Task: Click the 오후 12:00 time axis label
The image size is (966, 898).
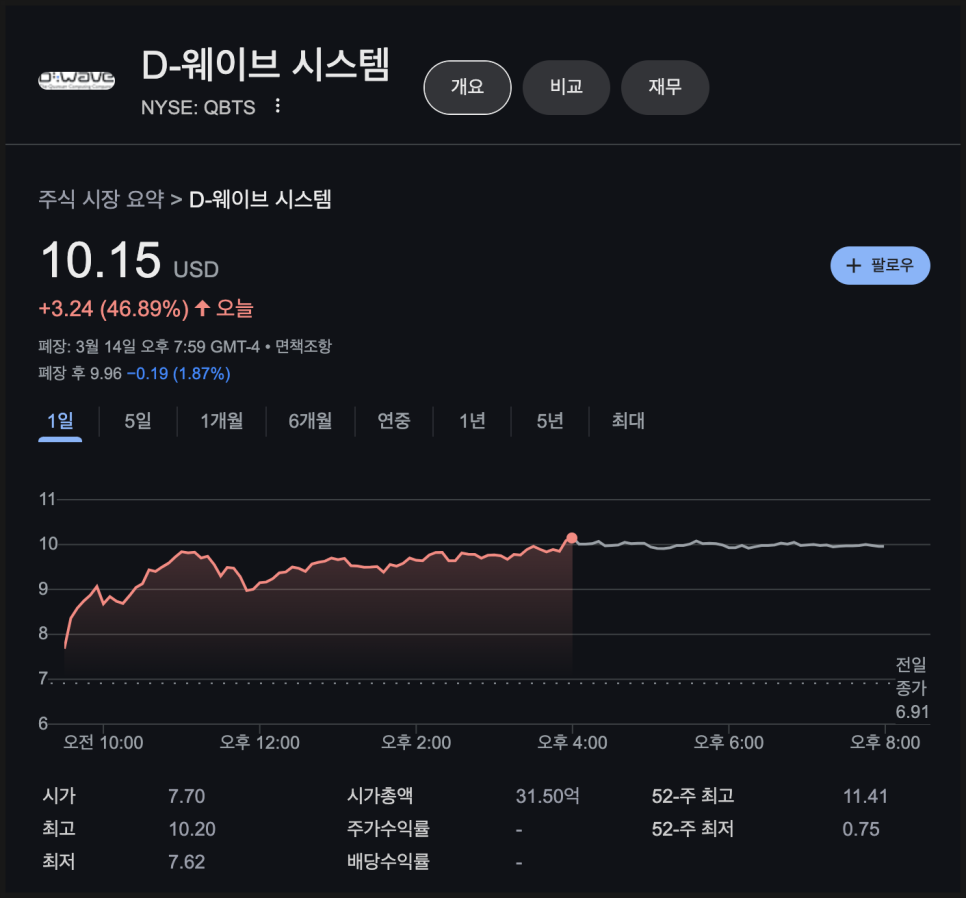Action: (x=260, y=743)
